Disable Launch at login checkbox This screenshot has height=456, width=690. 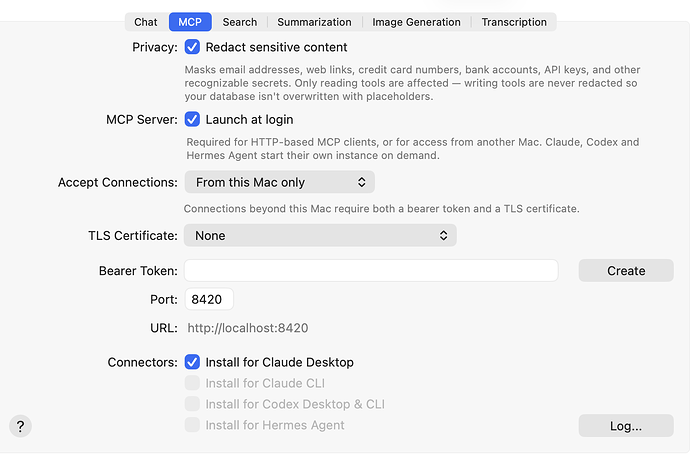pos(192,119)
